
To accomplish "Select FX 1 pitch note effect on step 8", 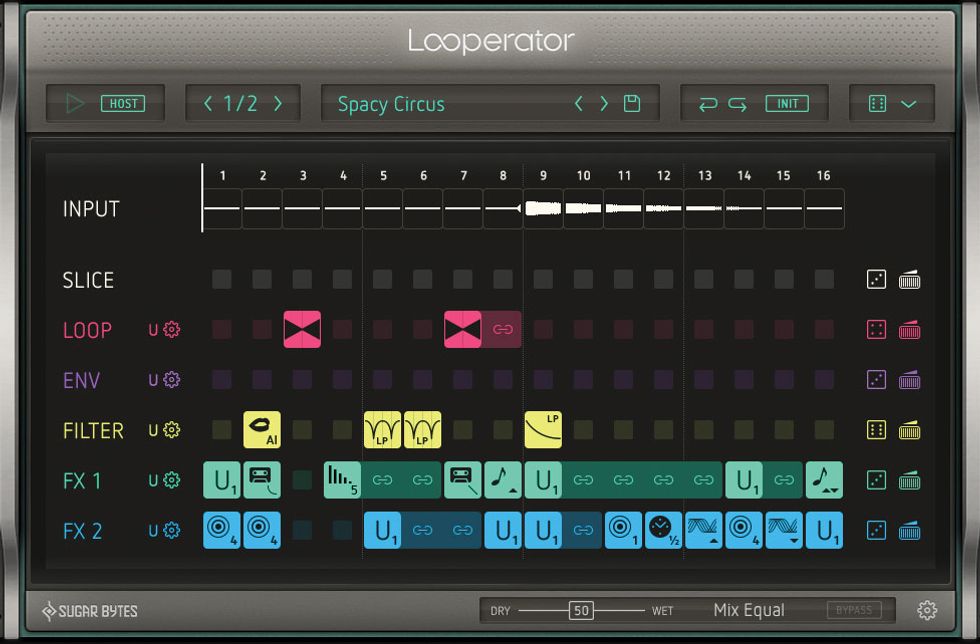I will pyautogui.click(x=503, y=480).
